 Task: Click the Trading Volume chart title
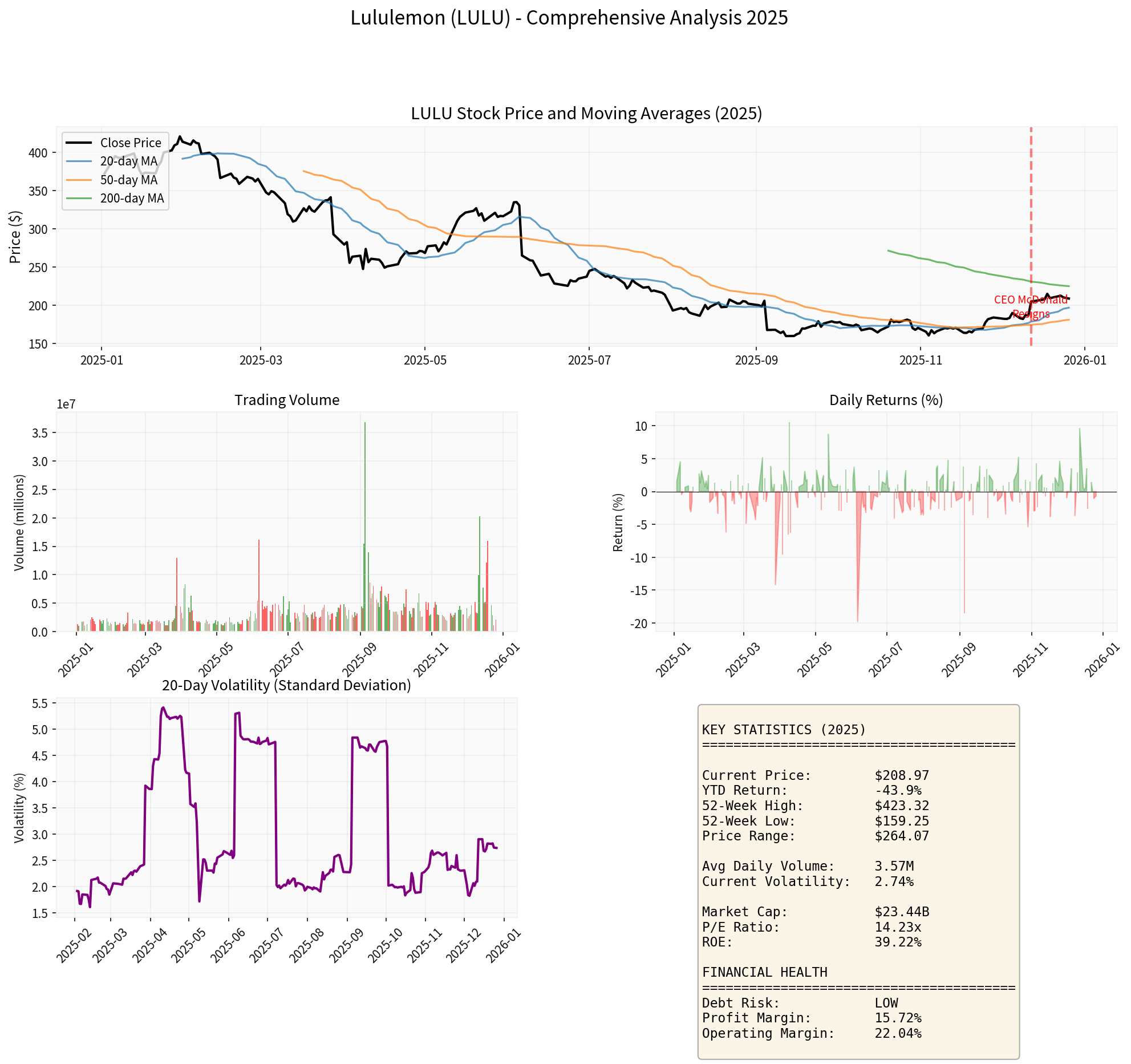coord(287,400)
